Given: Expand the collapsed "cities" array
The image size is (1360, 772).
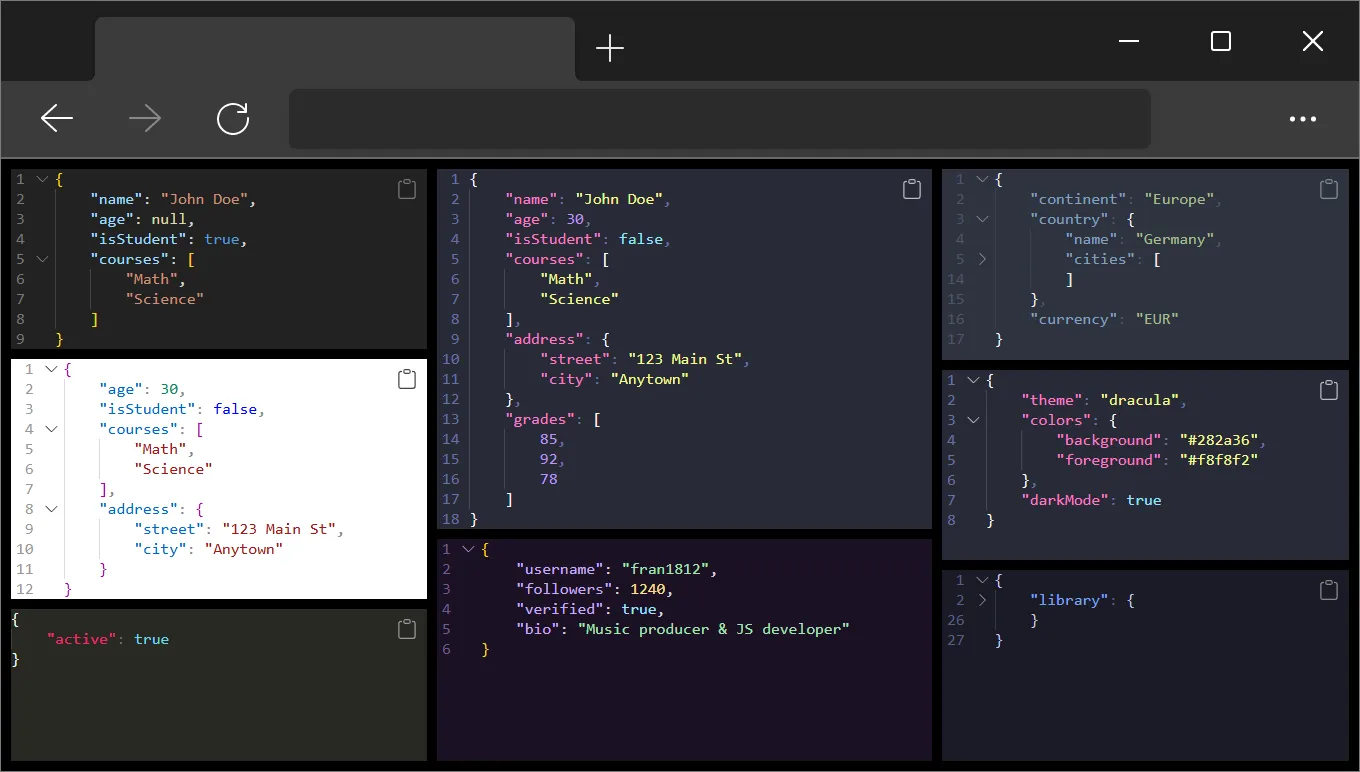Looking at the screenshot, I should tap(982, 259).
